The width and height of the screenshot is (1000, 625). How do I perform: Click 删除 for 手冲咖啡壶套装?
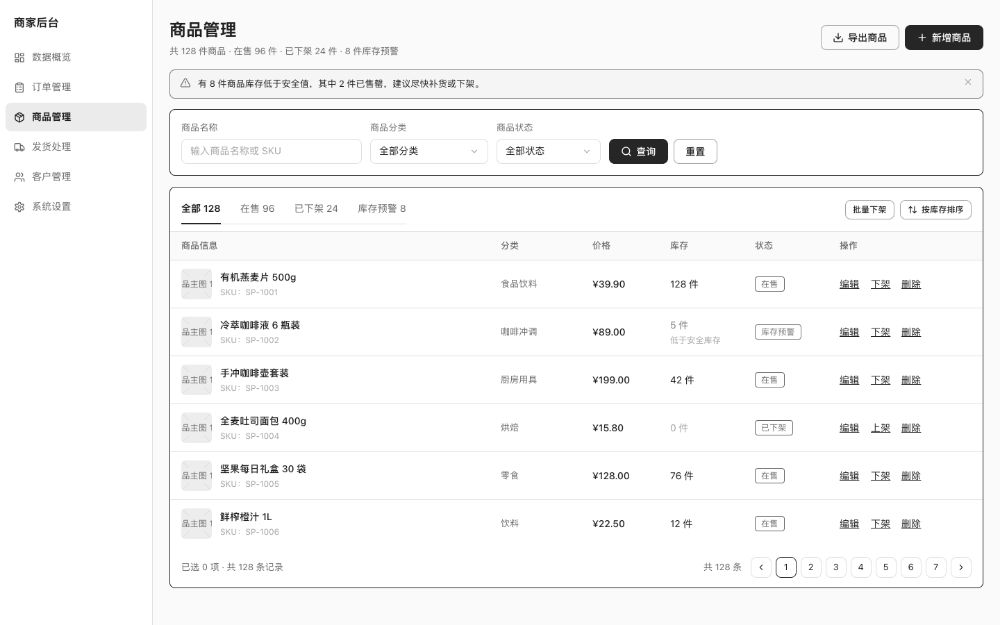click(911, 380)
